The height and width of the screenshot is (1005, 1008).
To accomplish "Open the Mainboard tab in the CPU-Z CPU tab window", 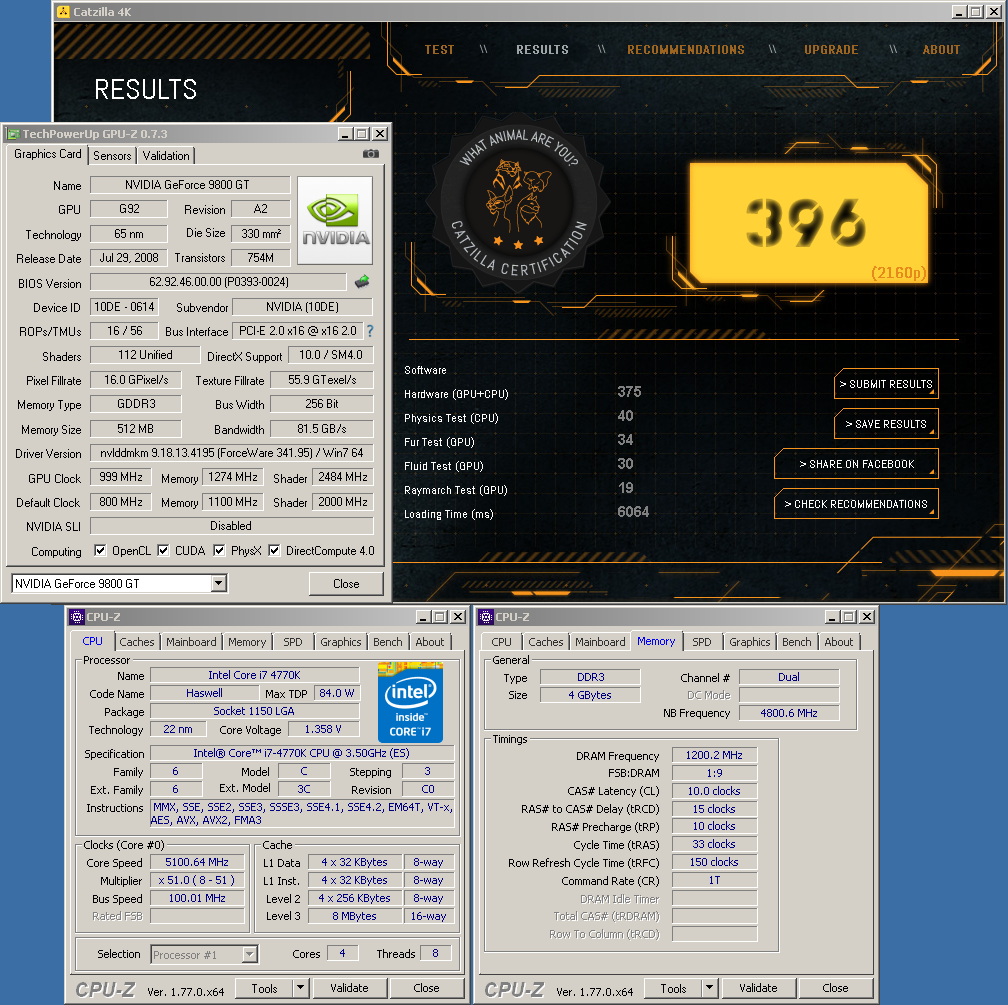I will pos(191,642).
